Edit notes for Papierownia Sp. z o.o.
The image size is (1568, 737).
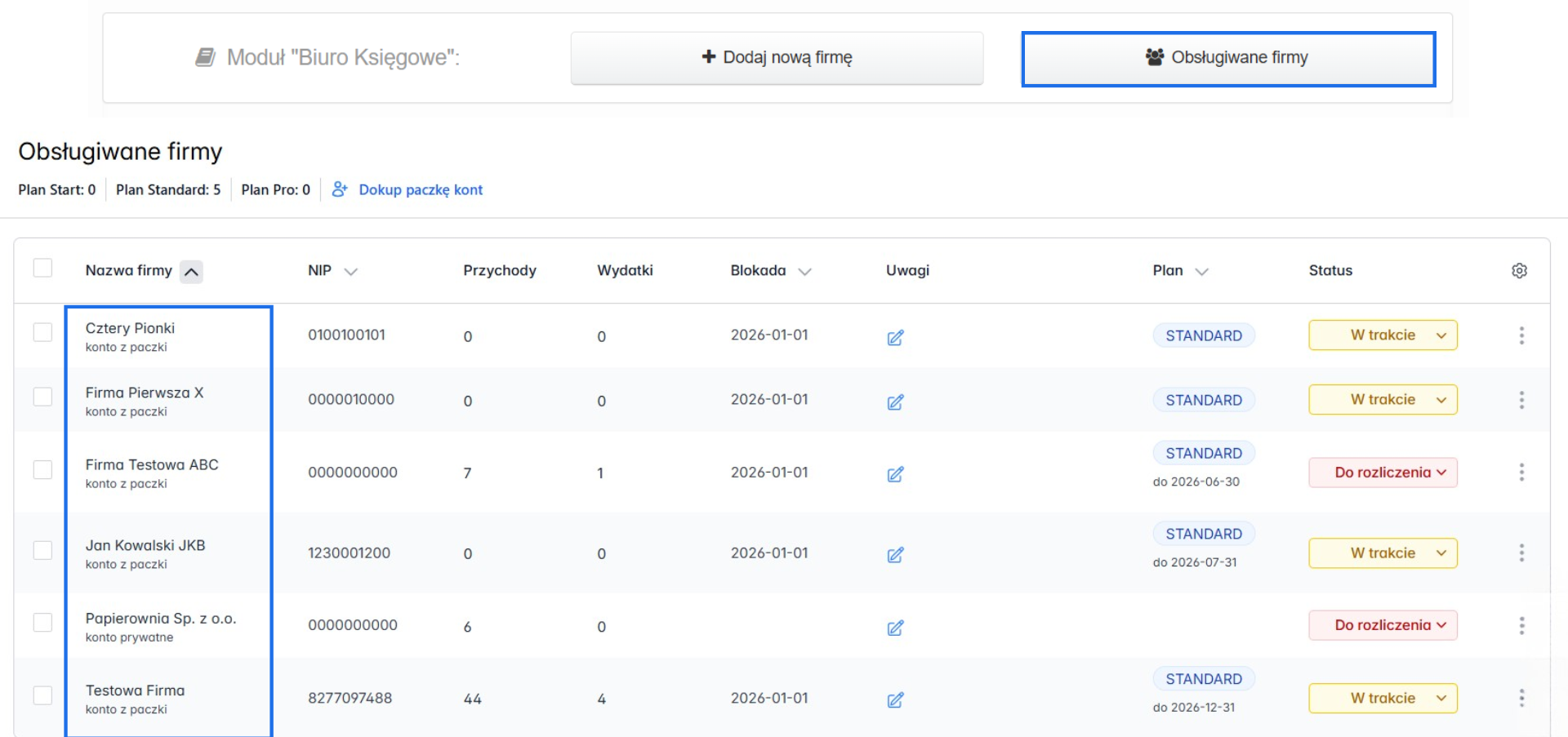pos(895,628)
